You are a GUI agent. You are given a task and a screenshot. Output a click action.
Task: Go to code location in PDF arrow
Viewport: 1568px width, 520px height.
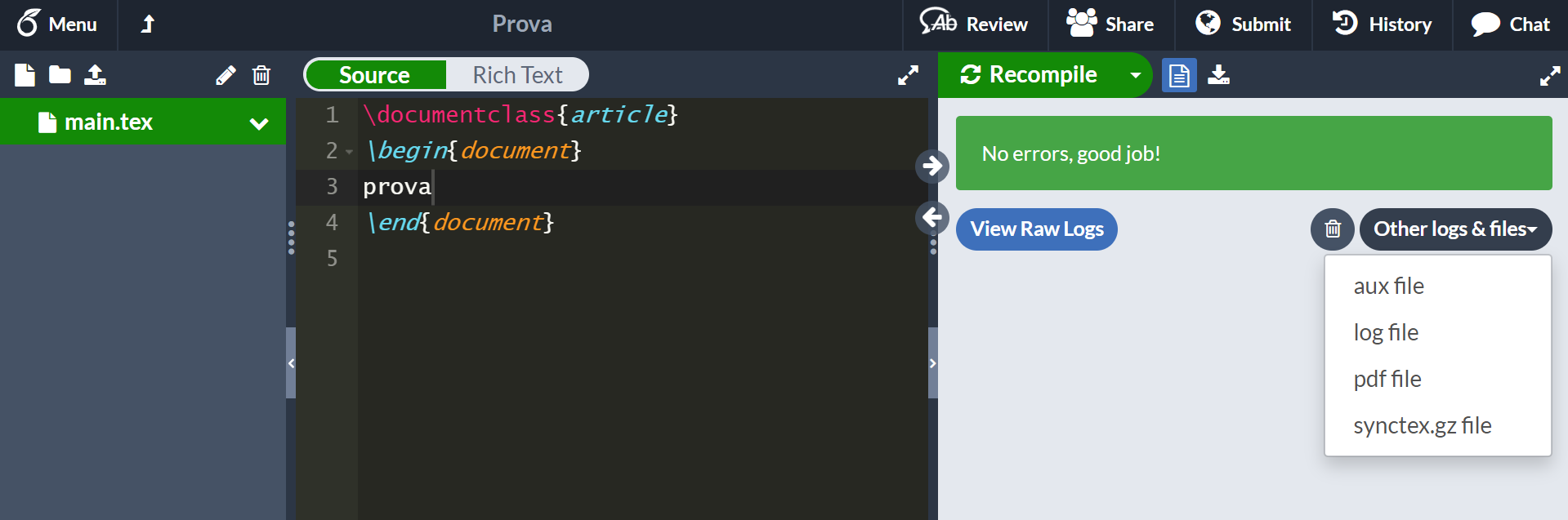pyautogui.click(x=932, y=166)
